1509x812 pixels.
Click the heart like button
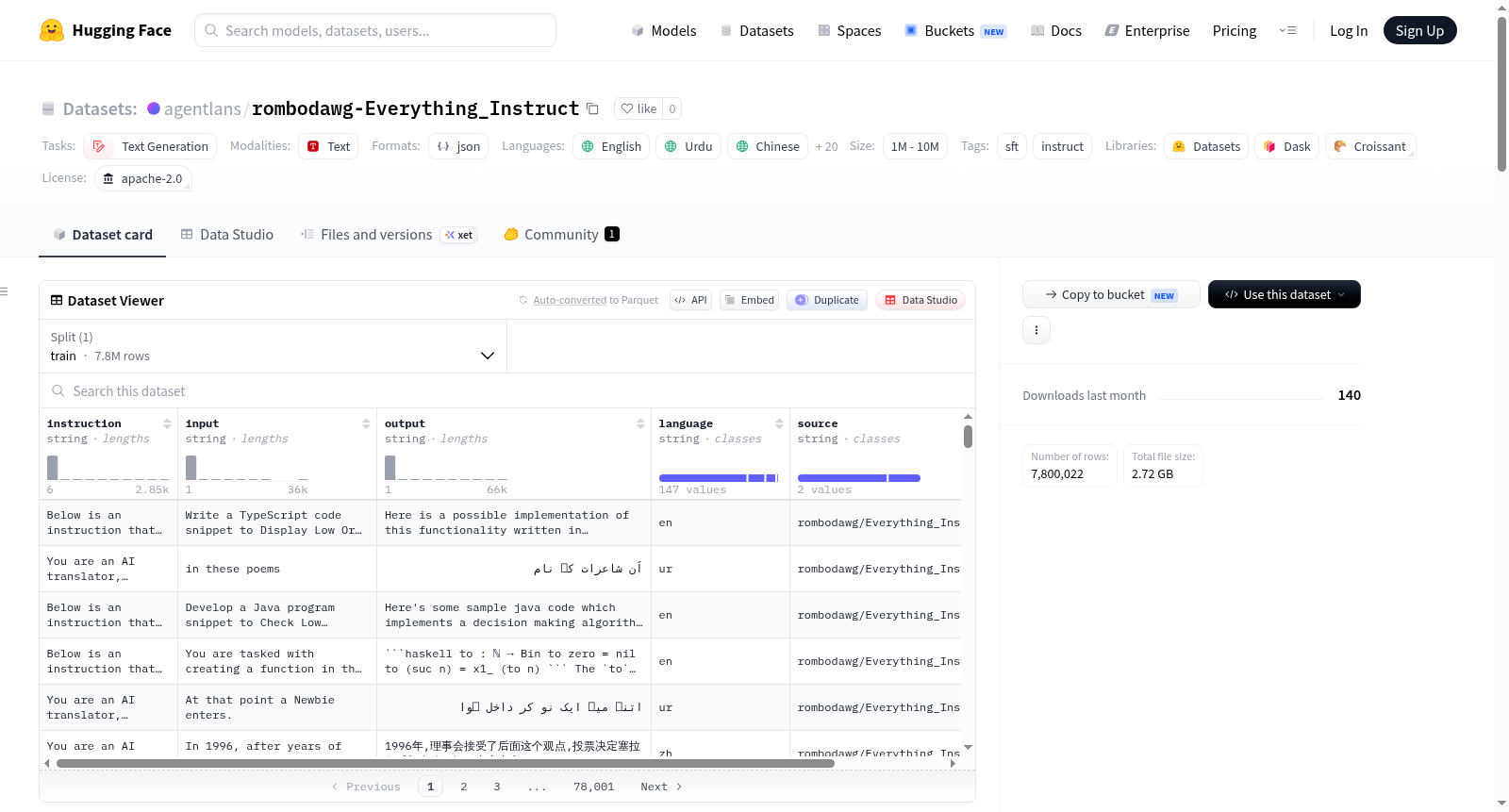coord(638,108)
